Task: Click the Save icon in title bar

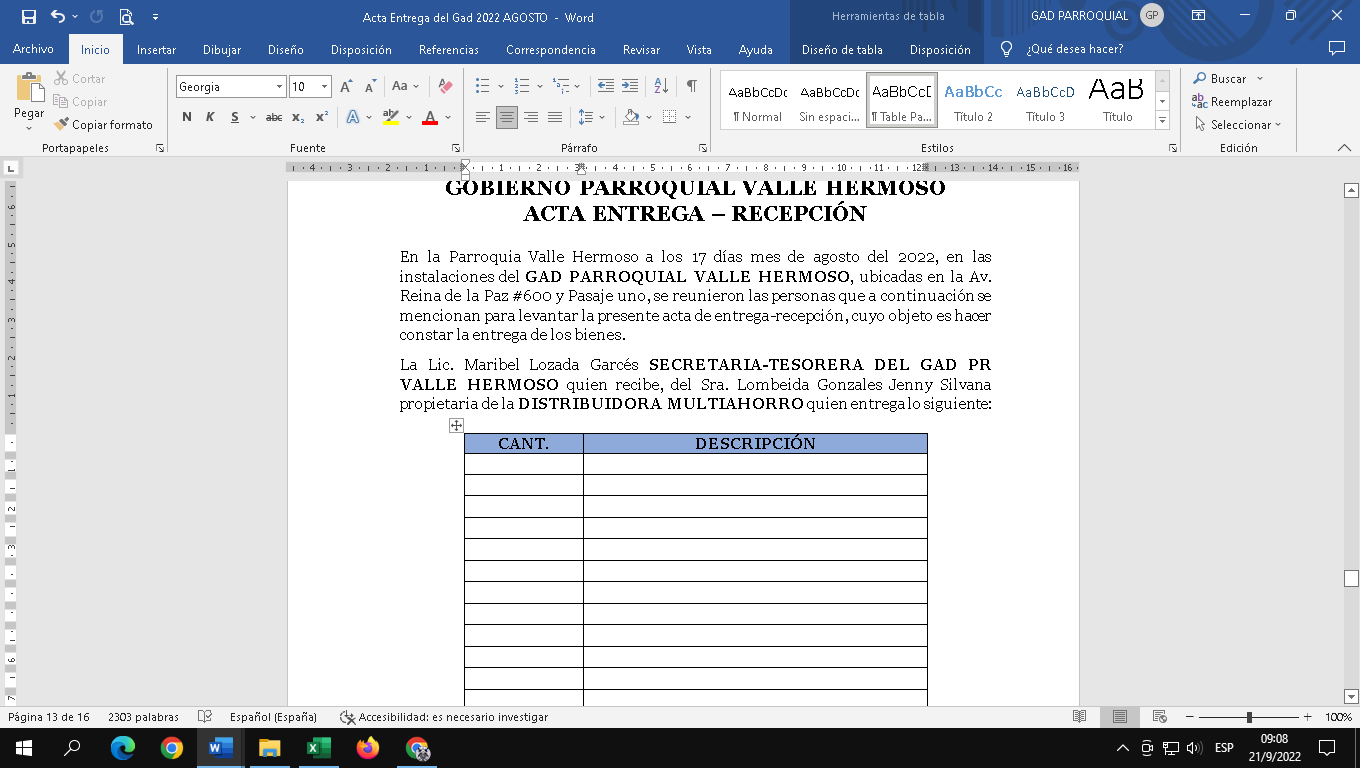Action: tap(28, 17)
